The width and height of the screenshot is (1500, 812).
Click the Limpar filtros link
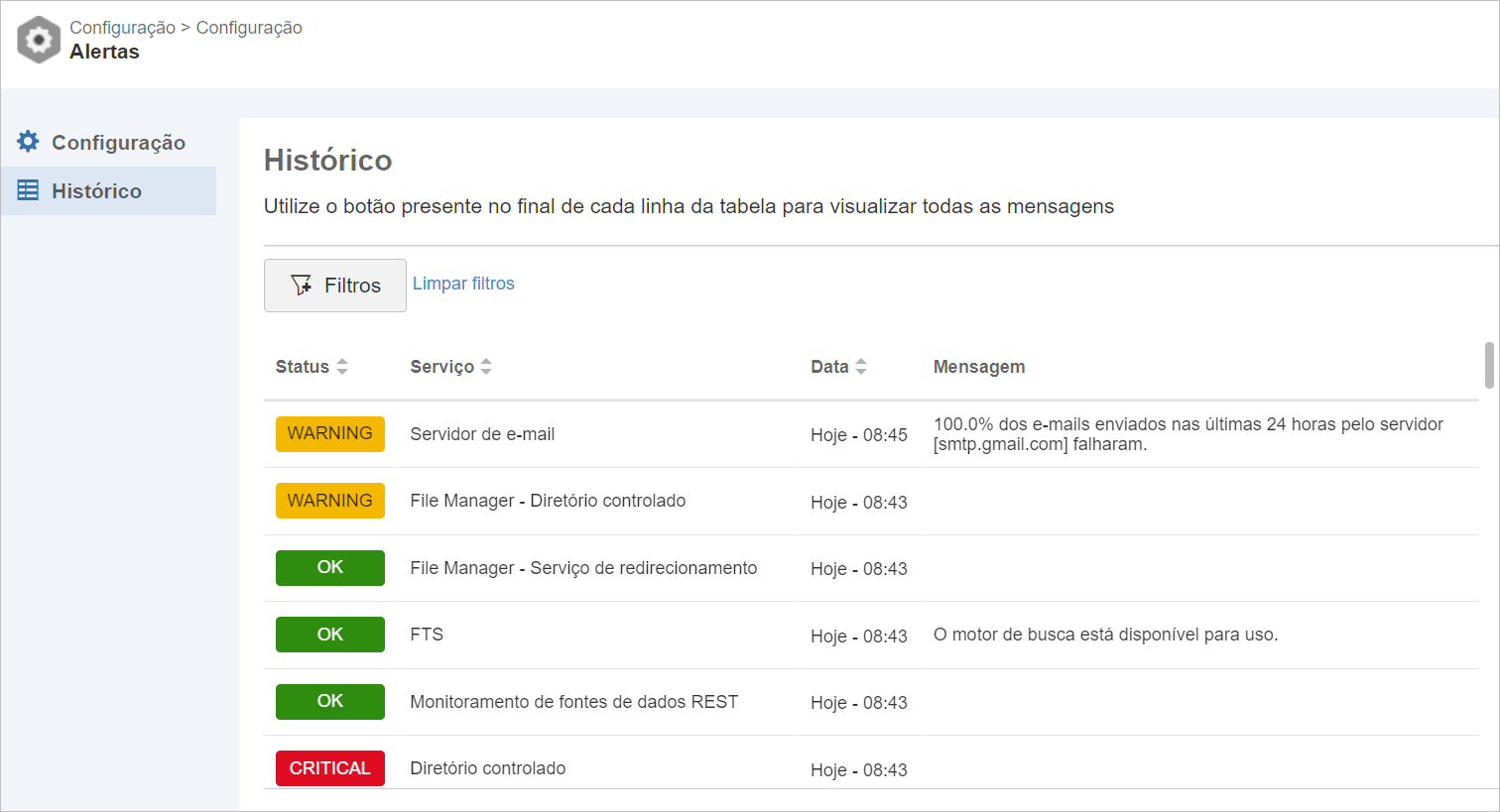pos(463,284)
